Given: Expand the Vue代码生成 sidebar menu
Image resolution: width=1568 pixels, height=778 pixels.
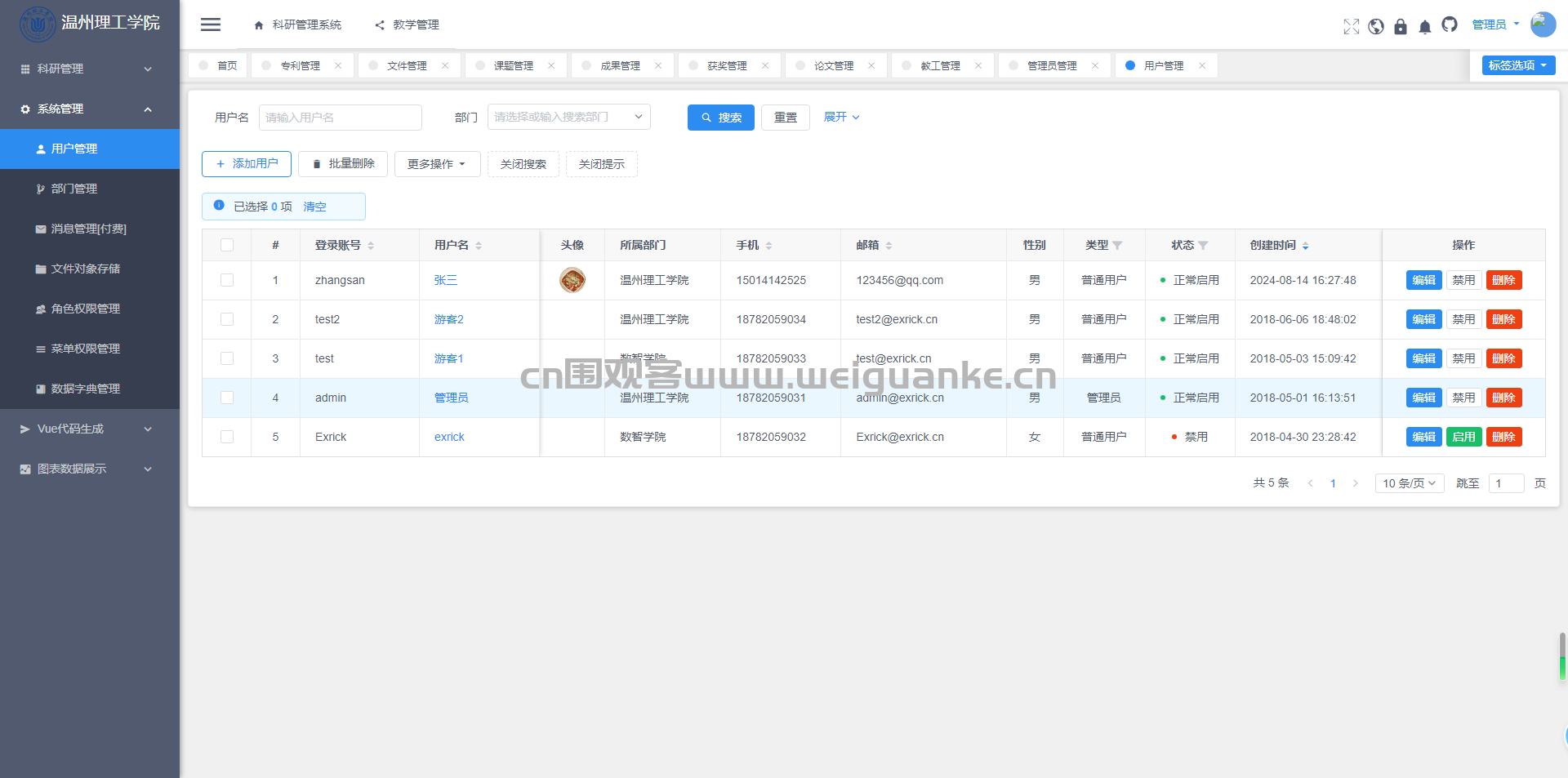Looking at the screenshot, I should [x=90, y=429].
